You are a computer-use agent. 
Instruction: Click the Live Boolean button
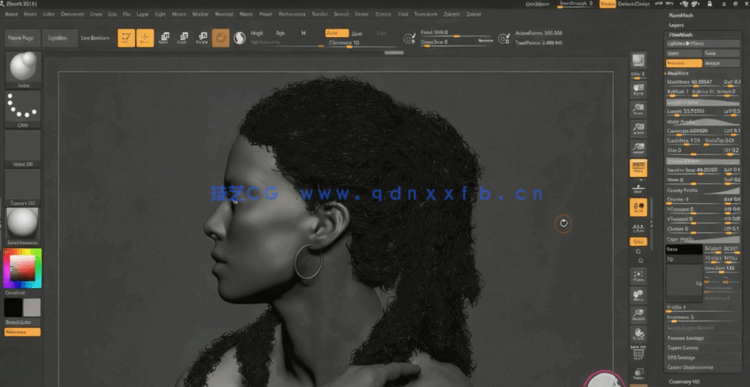pos(95,38)
